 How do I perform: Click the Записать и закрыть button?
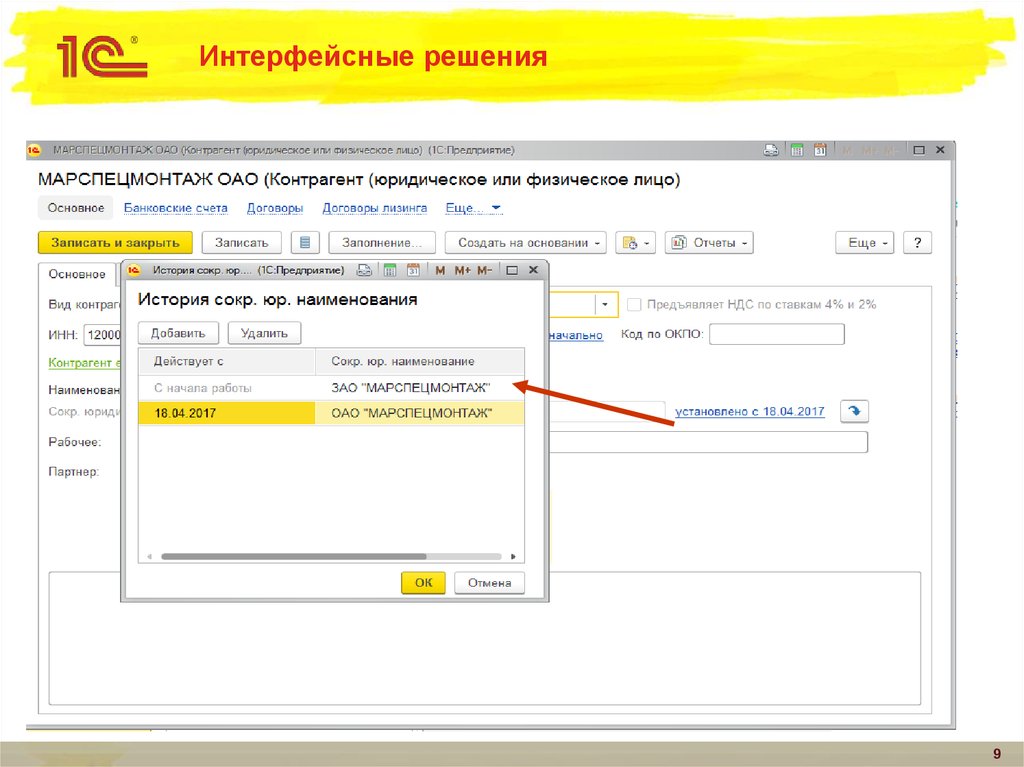(x=115, y=243)
